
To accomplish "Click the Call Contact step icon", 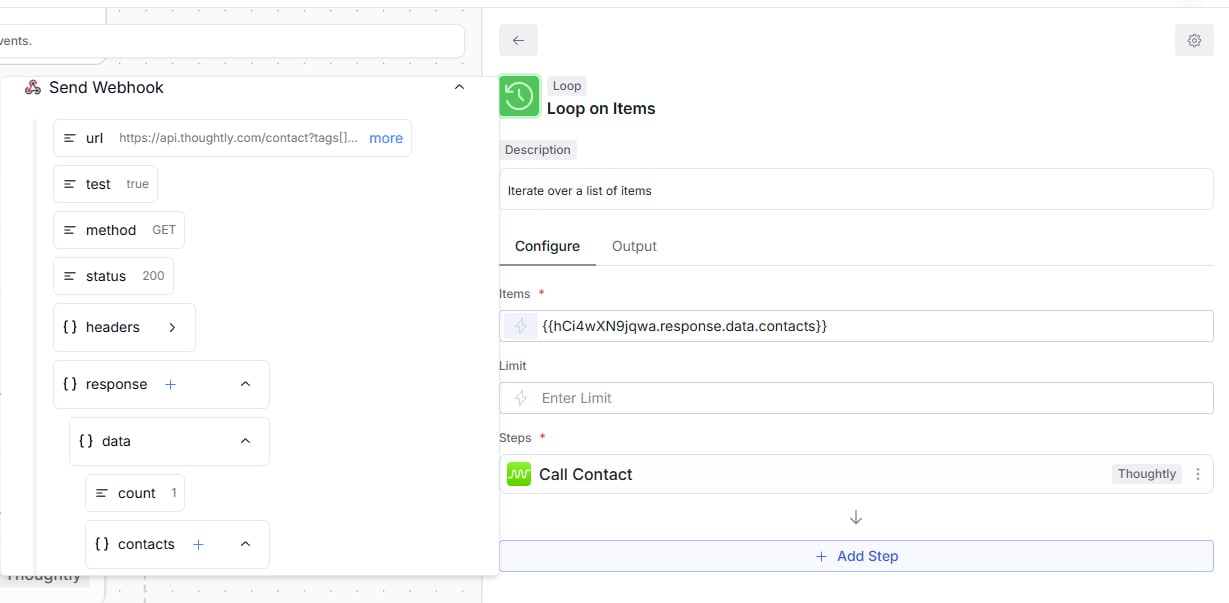I will pos(518,473).
